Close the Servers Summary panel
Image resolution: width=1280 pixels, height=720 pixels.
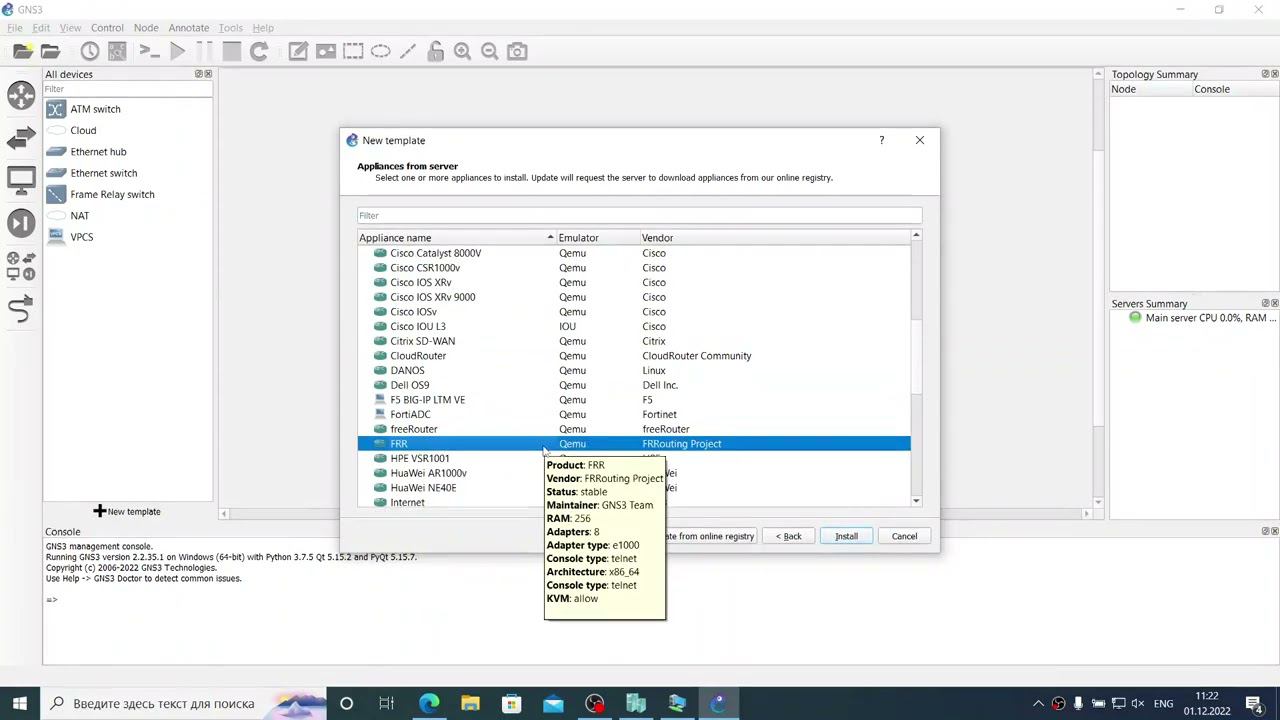tap(1274, 303)
